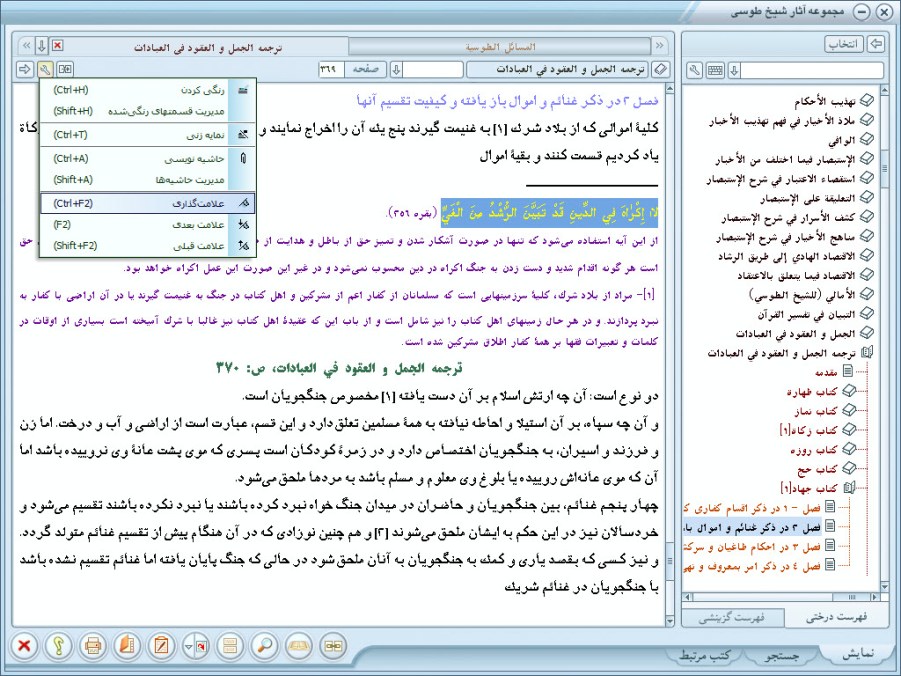Click the double chevron left of the document tabs
This screenshot has width=901, height=676.
tap(26, 46)
